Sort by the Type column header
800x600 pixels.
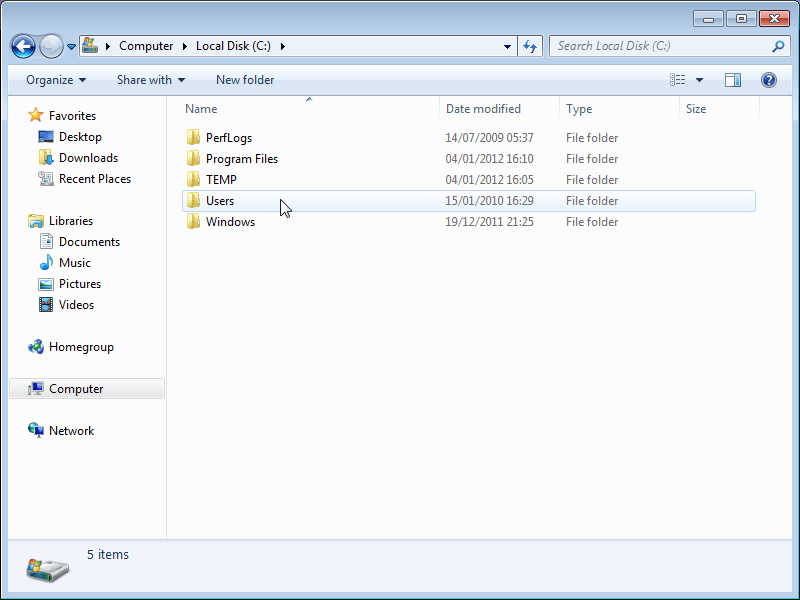(620, 109)
